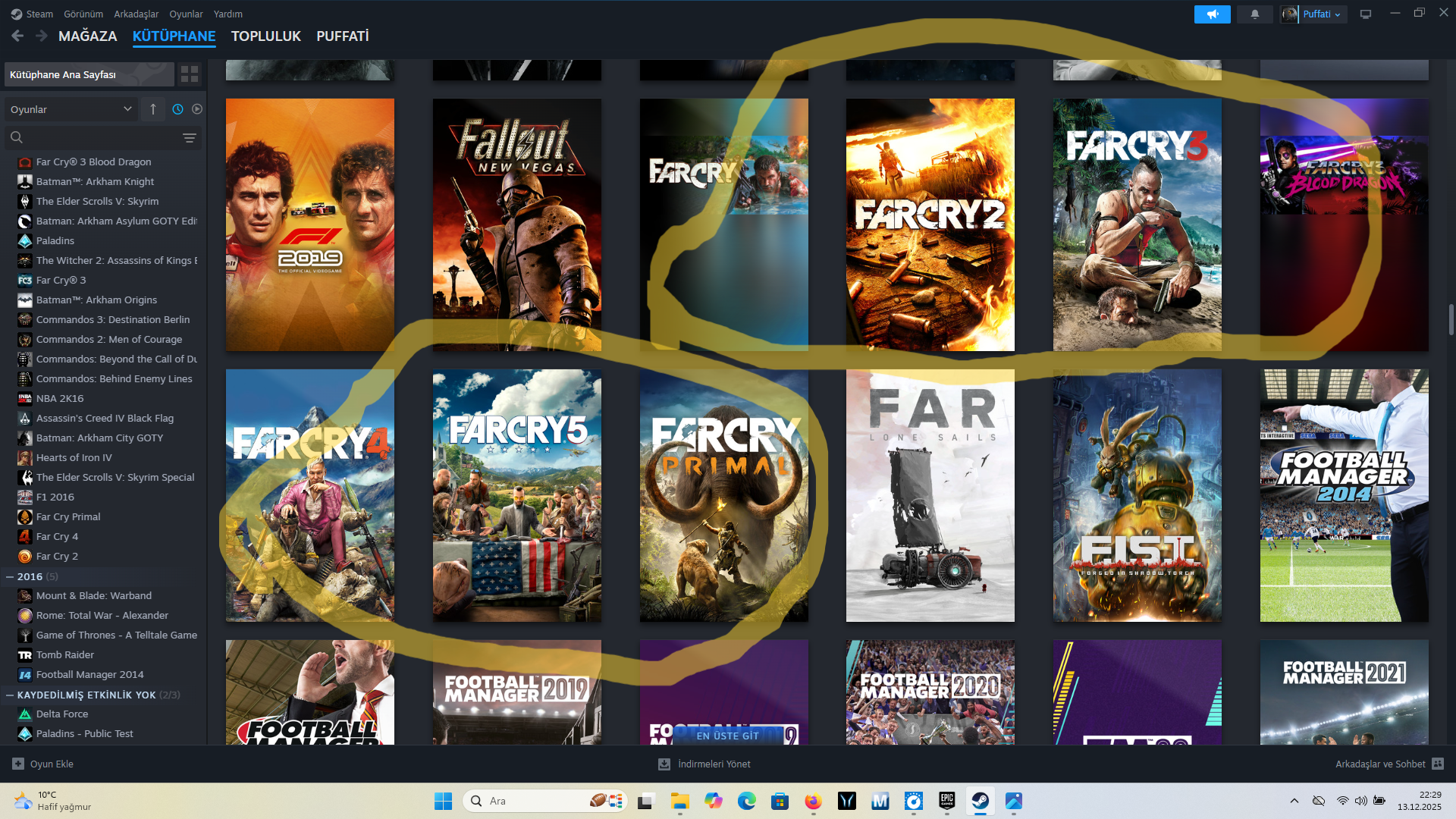This screenshot has height=819, width=1456.
Task: Open the Oyunlar dropdown selector
Action: (71, 109)
